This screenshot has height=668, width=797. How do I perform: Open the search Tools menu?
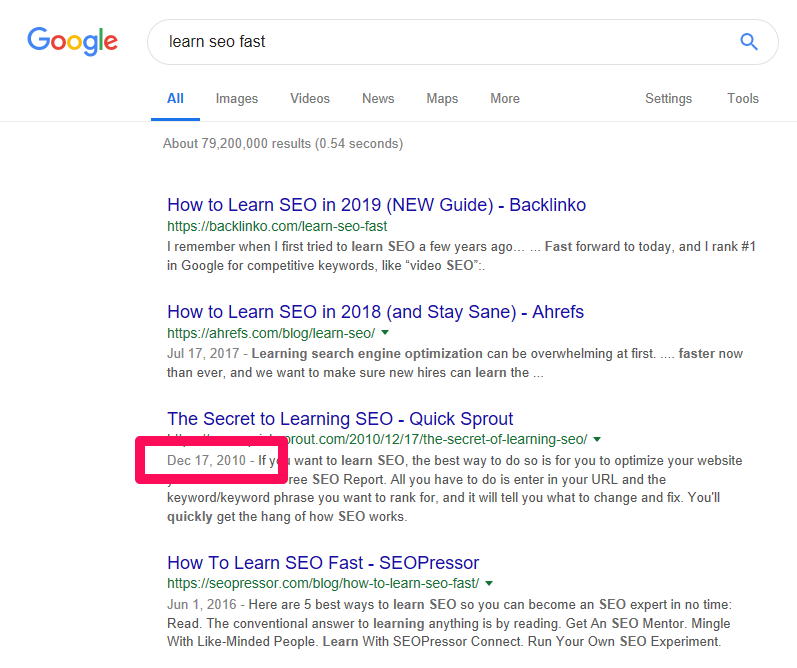(743, 99)
